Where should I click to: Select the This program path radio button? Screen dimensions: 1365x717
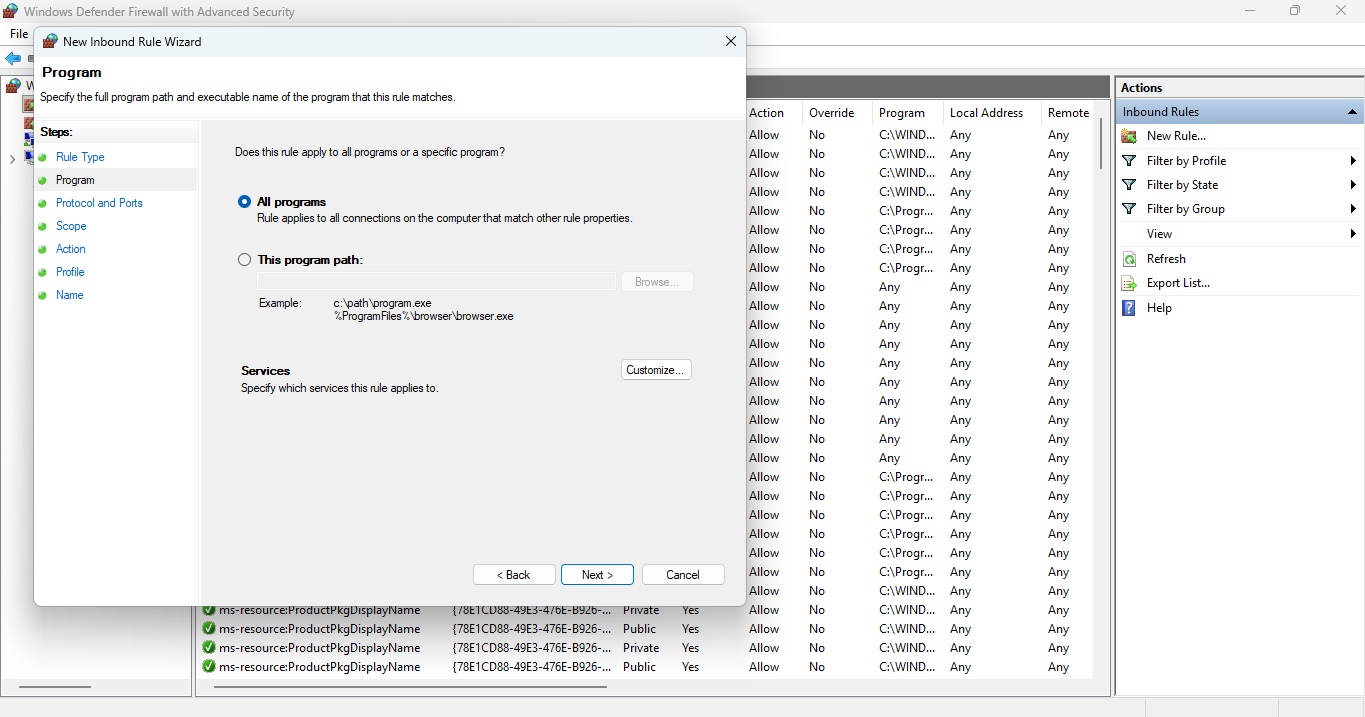pyautogui.click(x=245, y=260)
